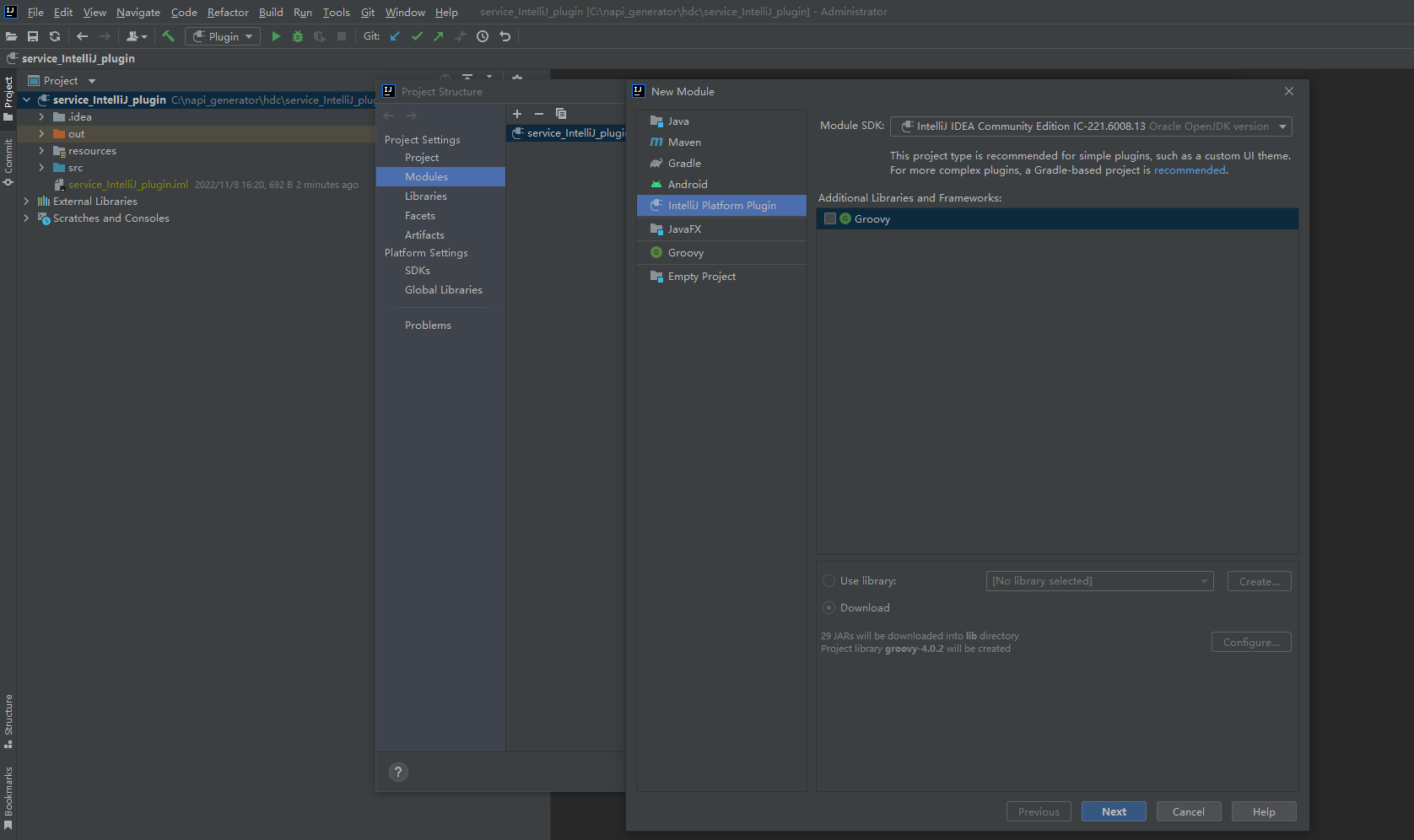Select the Use library radio button
Screen dimensions: 1414x840
[828, 581]
